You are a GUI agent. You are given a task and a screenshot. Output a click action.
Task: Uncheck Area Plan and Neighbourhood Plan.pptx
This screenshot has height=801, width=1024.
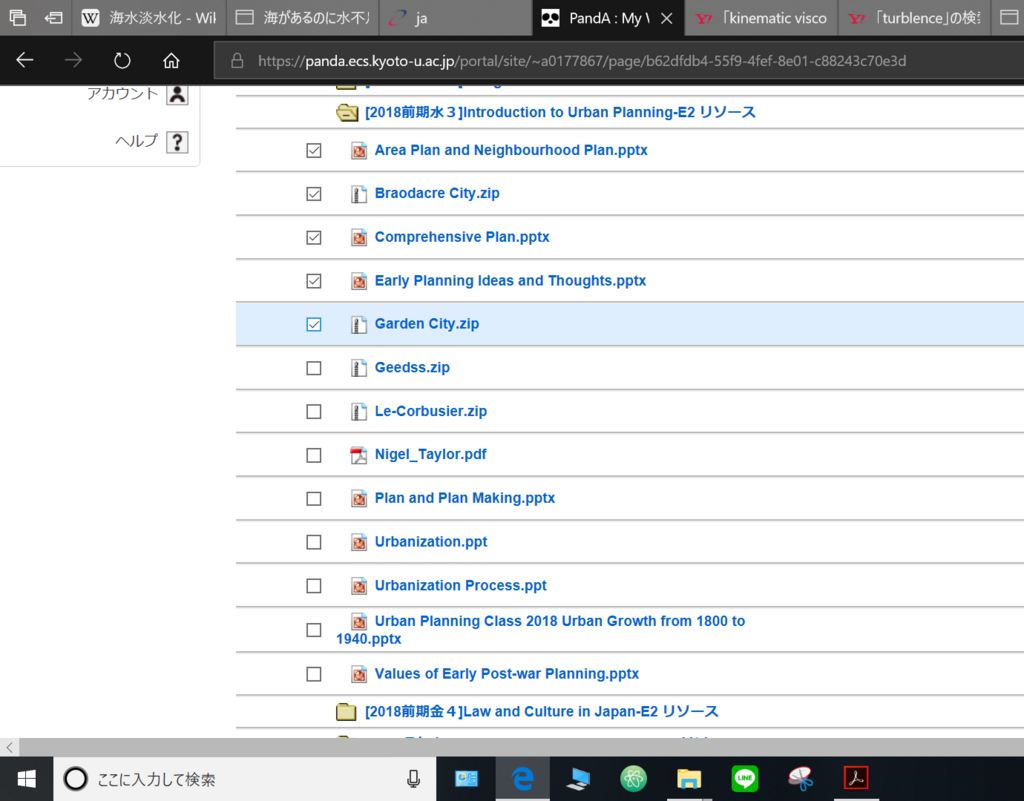tap(313, 151)
